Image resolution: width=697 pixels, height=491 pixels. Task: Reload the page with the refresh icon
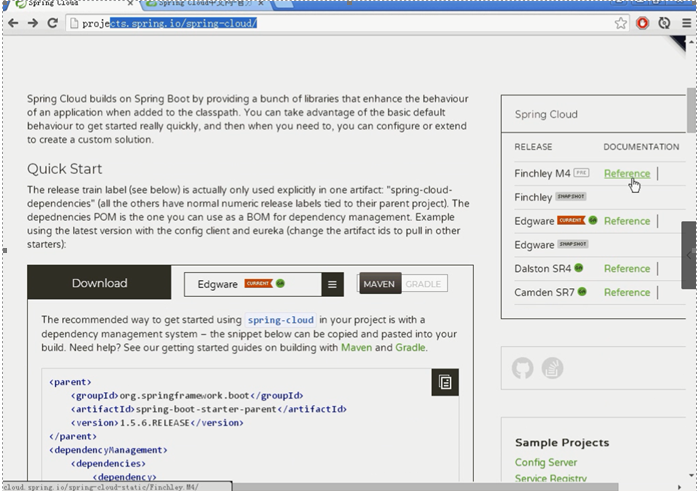pyautogui.click(x=52, y=23)
